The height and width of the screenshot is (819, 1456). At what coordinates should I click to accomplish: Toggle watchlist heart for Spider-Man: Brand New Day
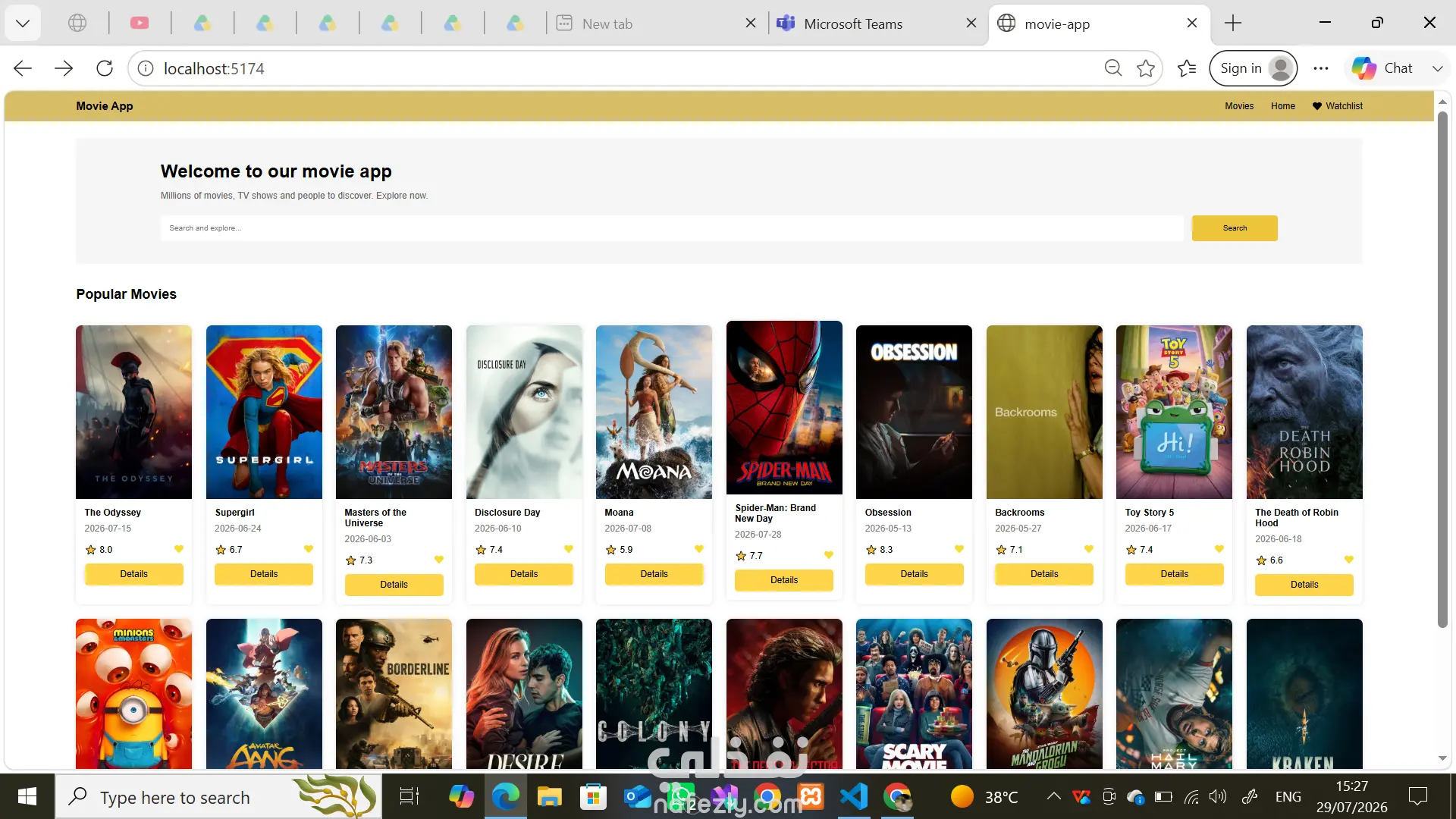click(x=829, y=555)
